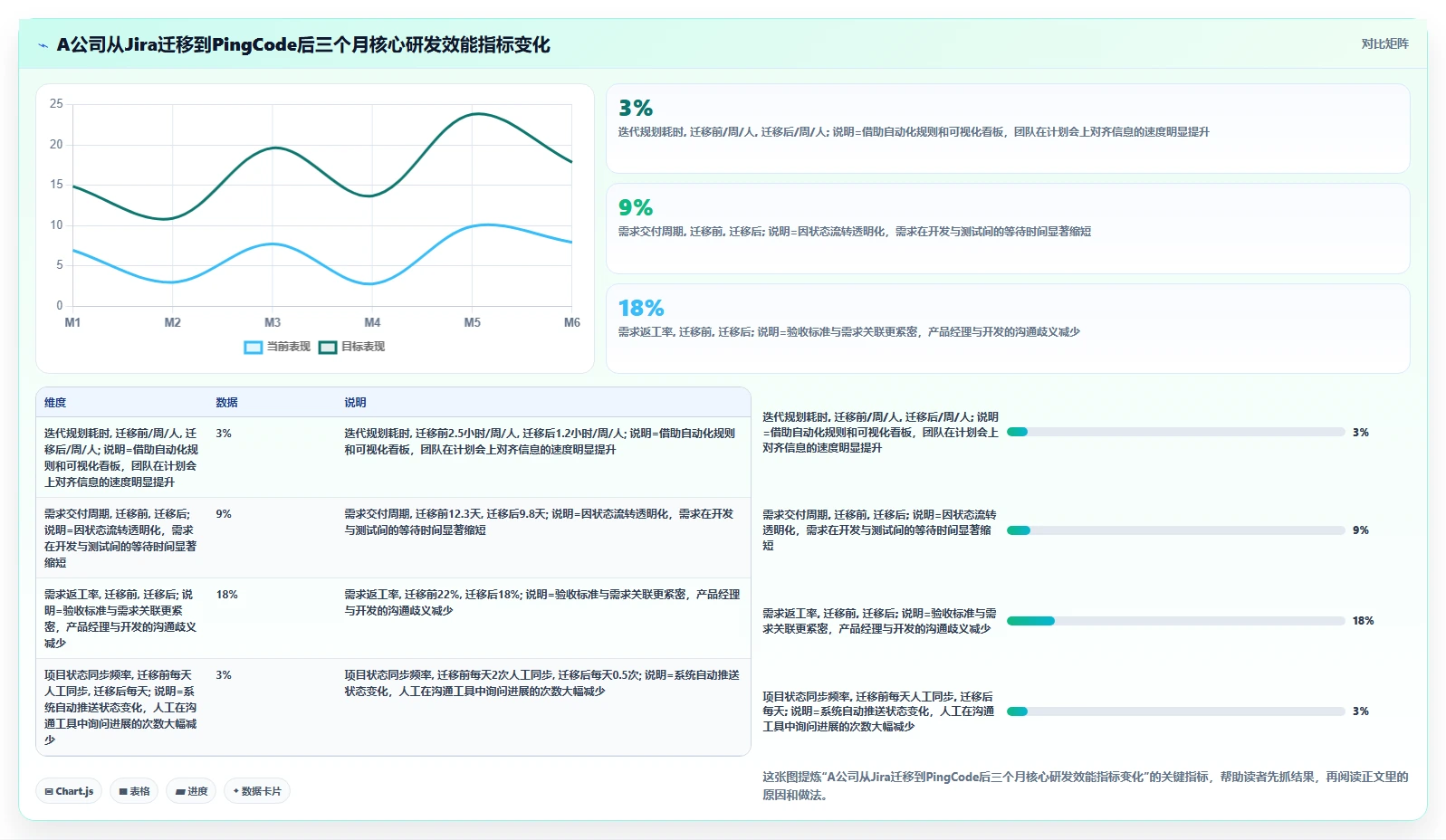Toggle the 当前表现 legend series

[277, 347]
